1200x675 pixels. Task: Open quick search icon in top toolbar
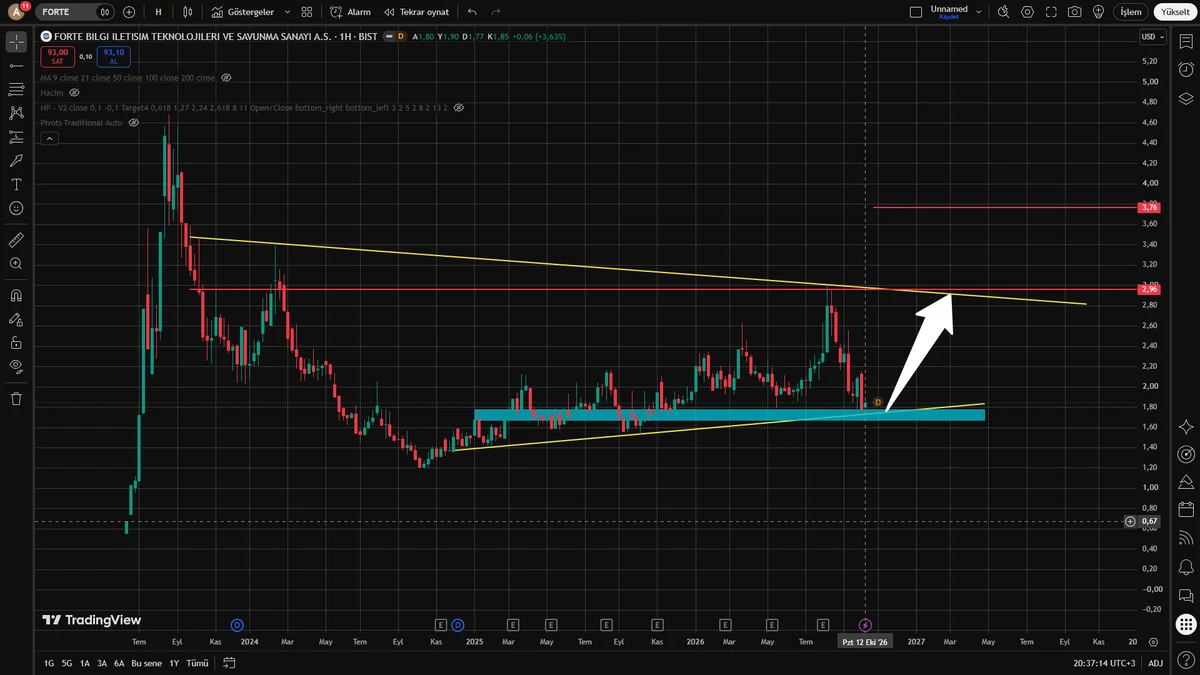(1003, 12)
